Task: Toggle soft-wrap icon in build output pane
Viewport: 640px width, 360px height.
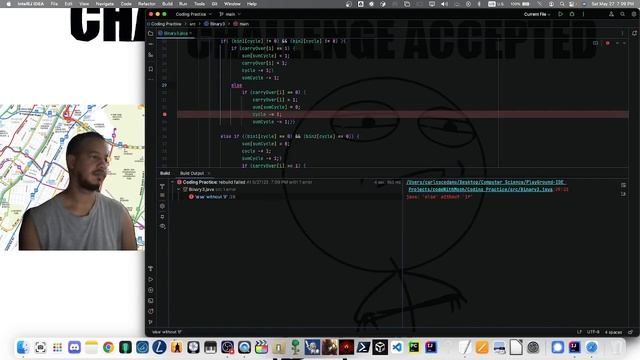Action: (623, 185)
